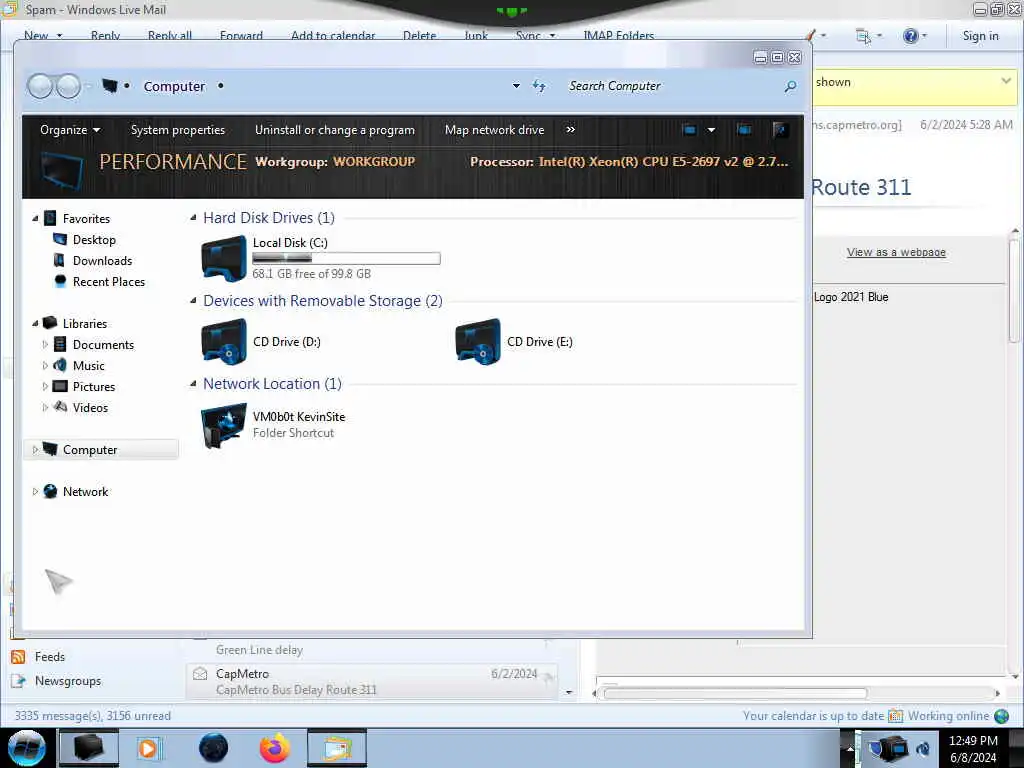Select Downloads under Favorites
The width and height of the screenshot is (1024, 768).
(x=102, y=261)
